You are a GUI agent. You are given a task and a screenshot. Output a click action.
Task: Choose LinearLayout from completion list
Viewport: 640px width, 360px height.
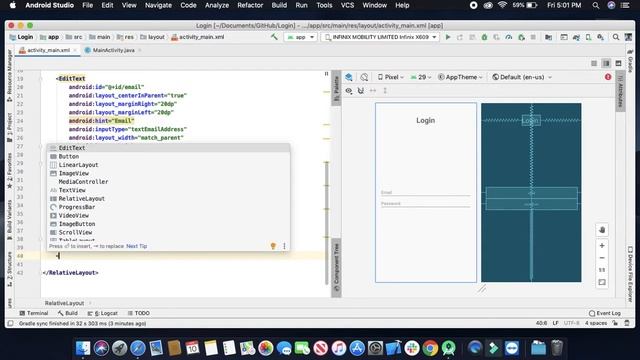point(168,165)
